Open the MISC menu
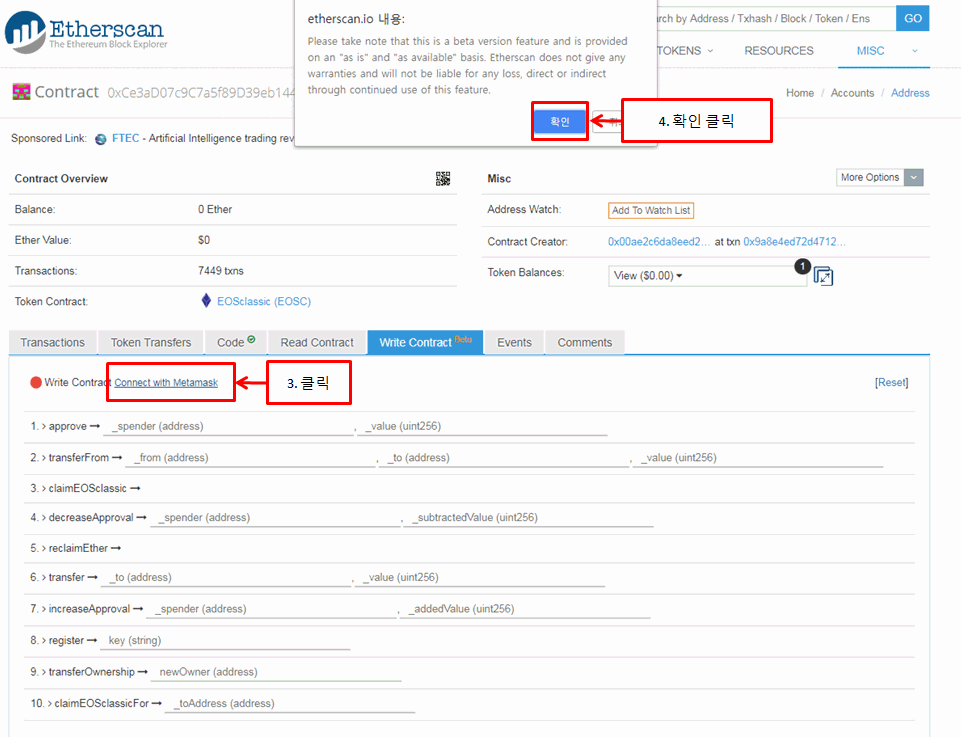This screenshot has height=737, width=961. 870,51
